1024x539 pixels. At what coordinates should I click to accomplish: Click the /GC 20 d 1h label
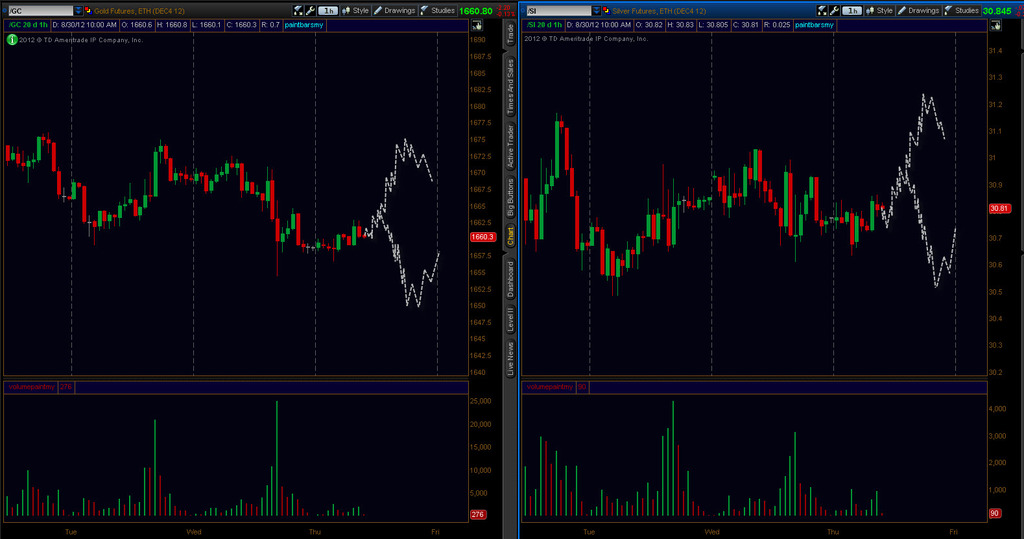coord(28,25)
